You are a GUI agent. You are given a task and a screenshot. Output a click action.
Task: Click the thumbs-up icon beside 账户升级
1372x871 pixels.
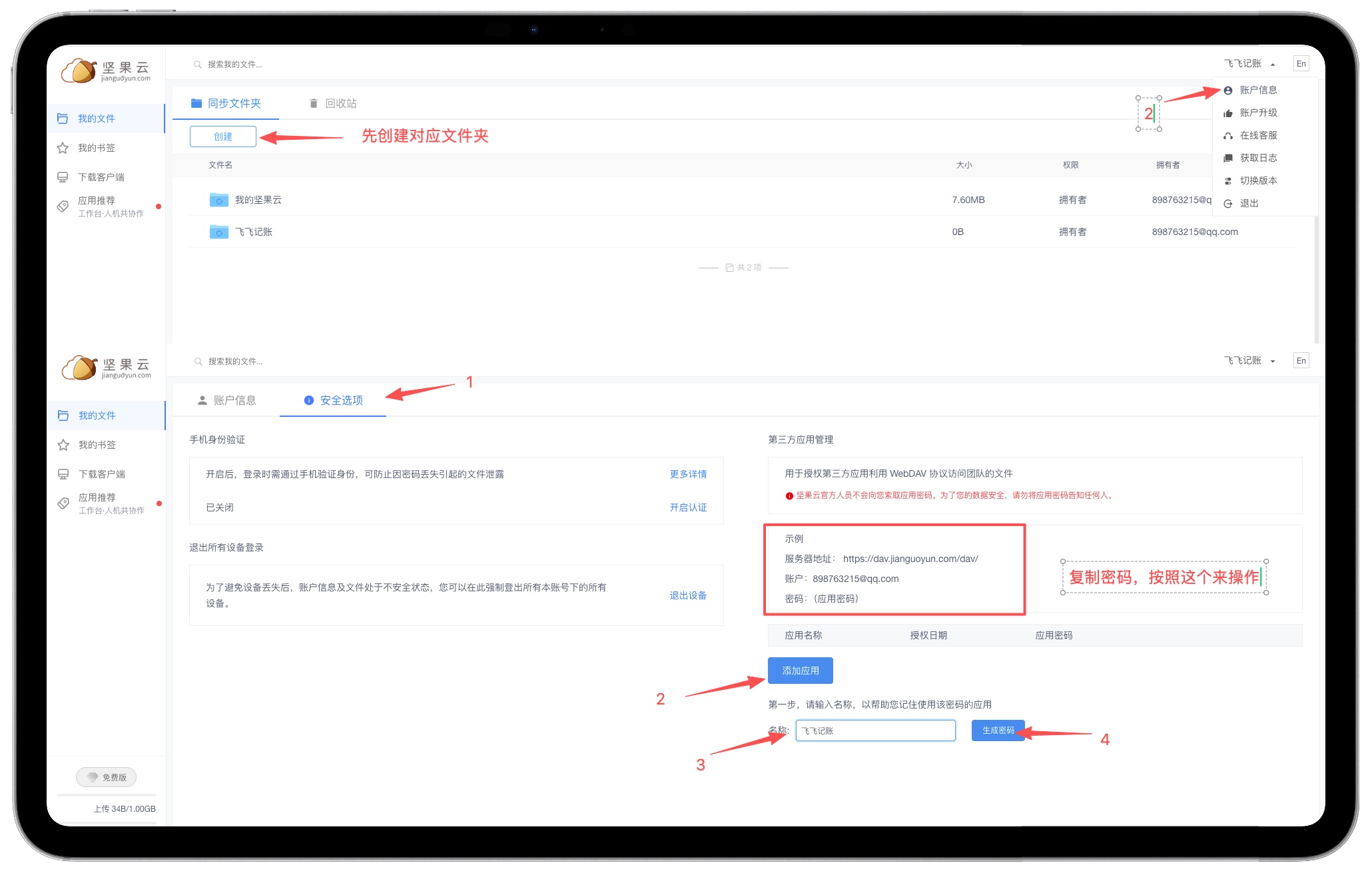(x=1228, y=113)
